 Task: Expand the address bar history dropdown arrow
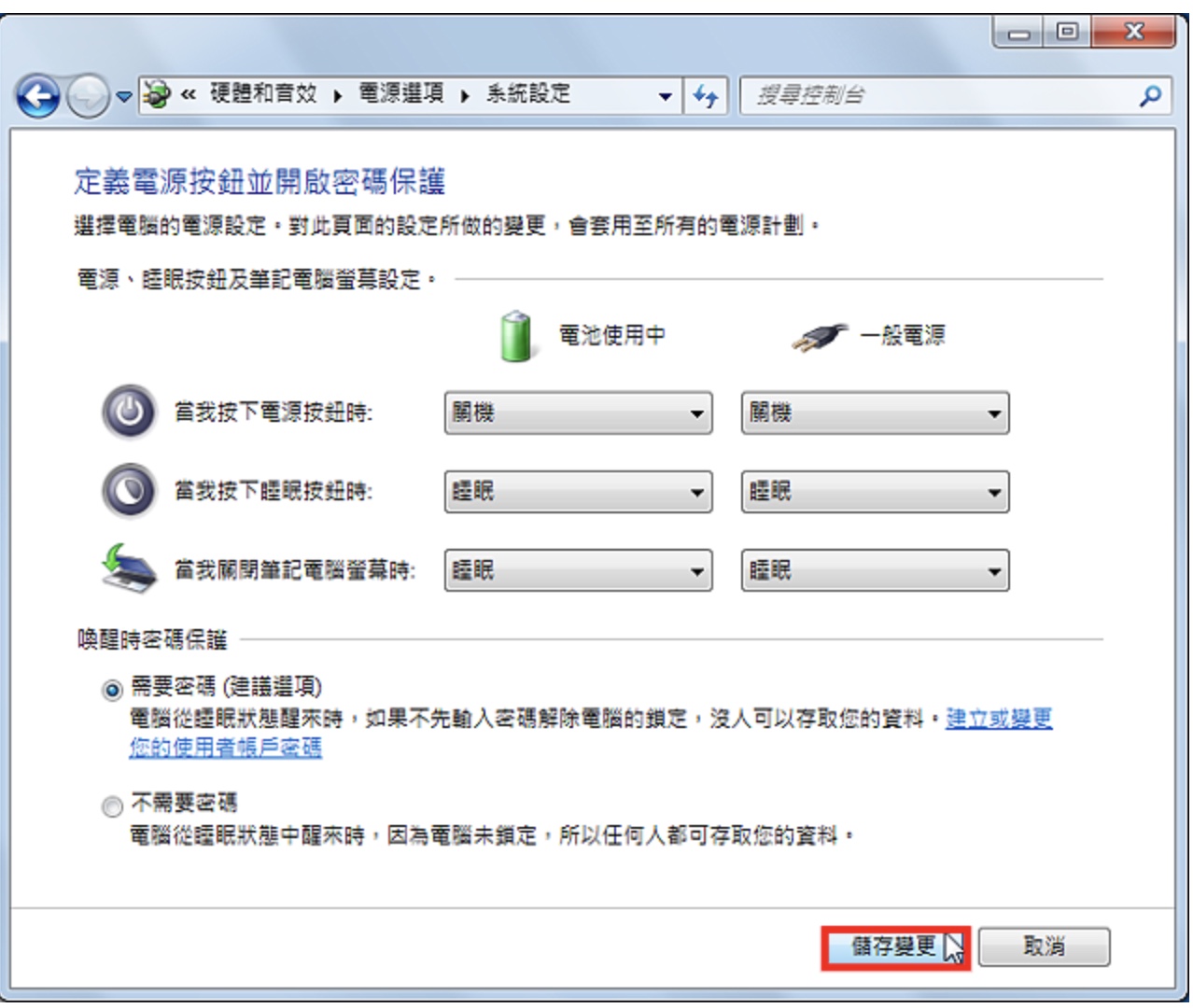[665, 96]
